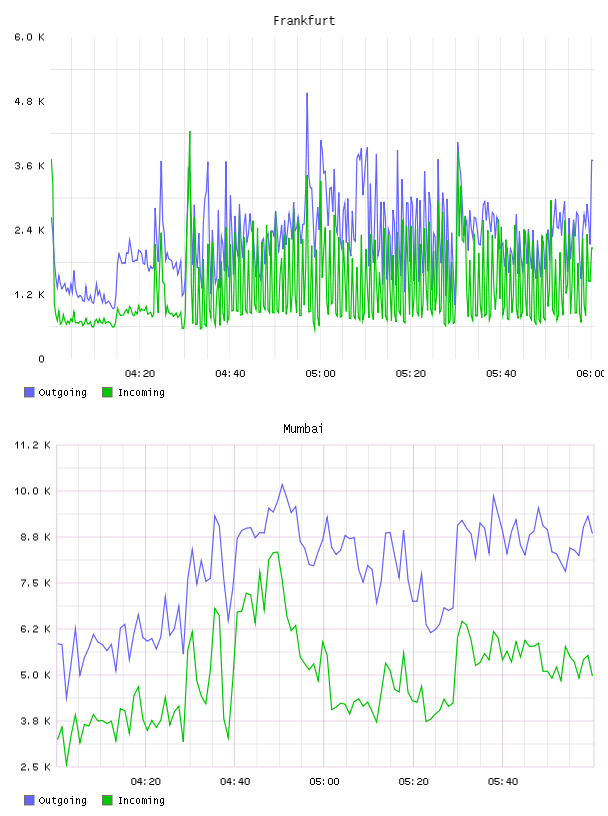Click the 6.0 K axis label in Frankfurt

[x=30, y=37]
